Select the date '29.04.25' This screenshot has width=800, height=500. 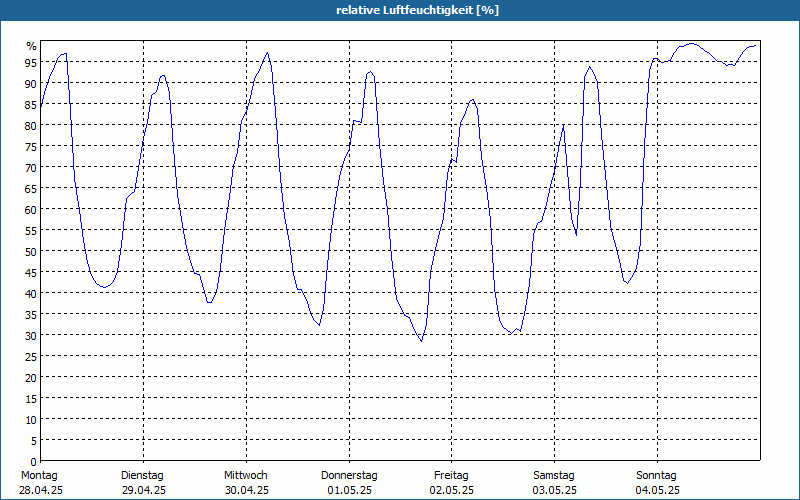(x=144, y=490)
